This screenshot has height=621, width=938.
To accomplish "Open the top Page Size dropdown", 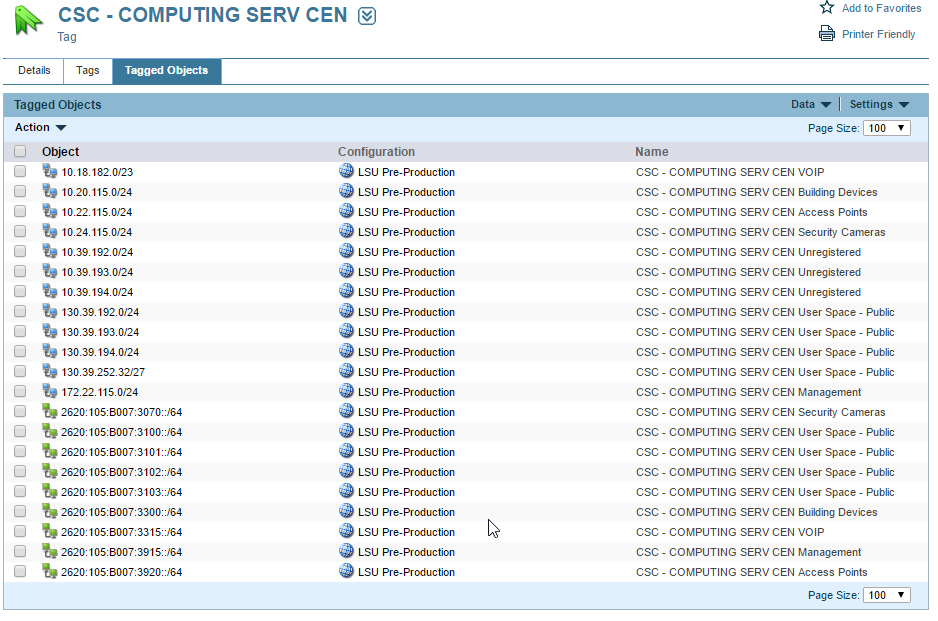I will [x=887, y=128].
